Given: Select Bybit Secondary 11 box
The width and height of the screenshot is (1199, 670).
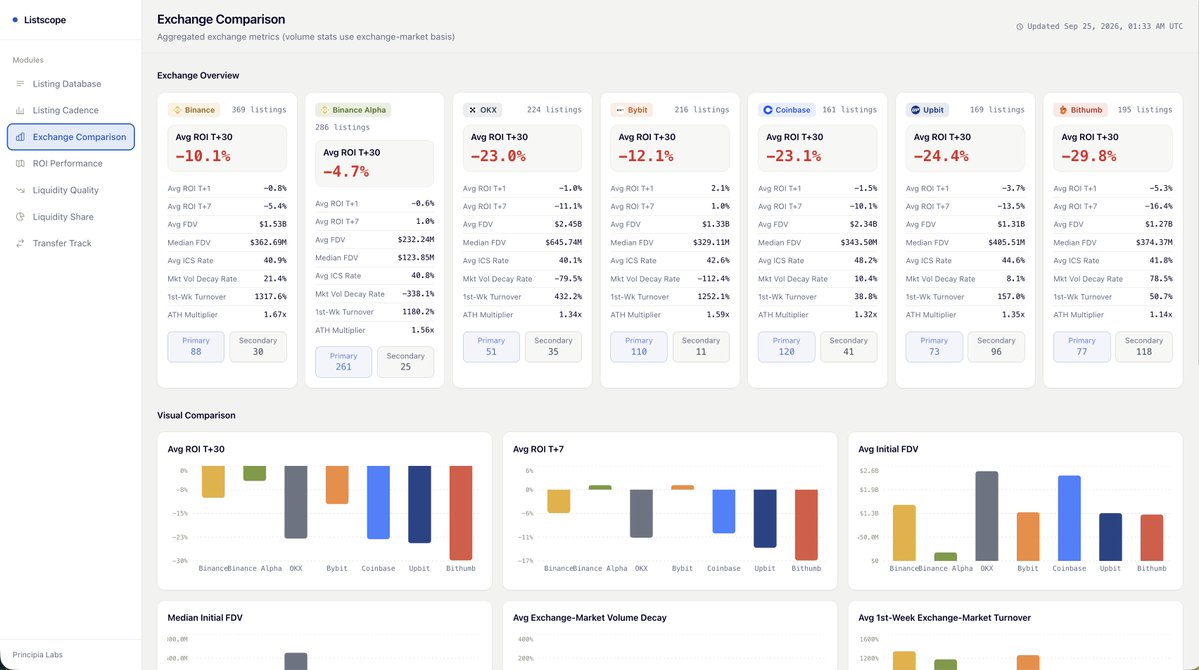Looking at the screenshot, I should (700, 346).
